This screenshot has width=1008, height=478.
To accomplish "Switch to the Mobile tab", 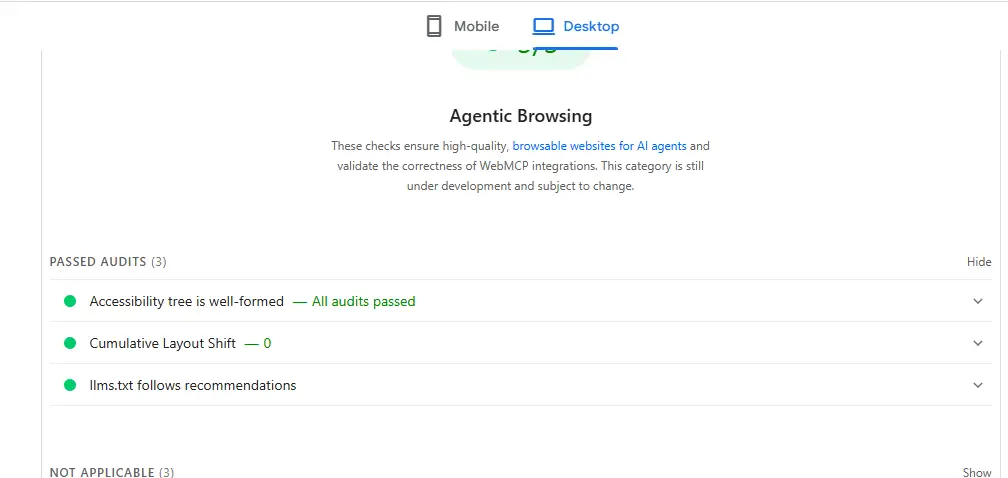I will [463, 26].
